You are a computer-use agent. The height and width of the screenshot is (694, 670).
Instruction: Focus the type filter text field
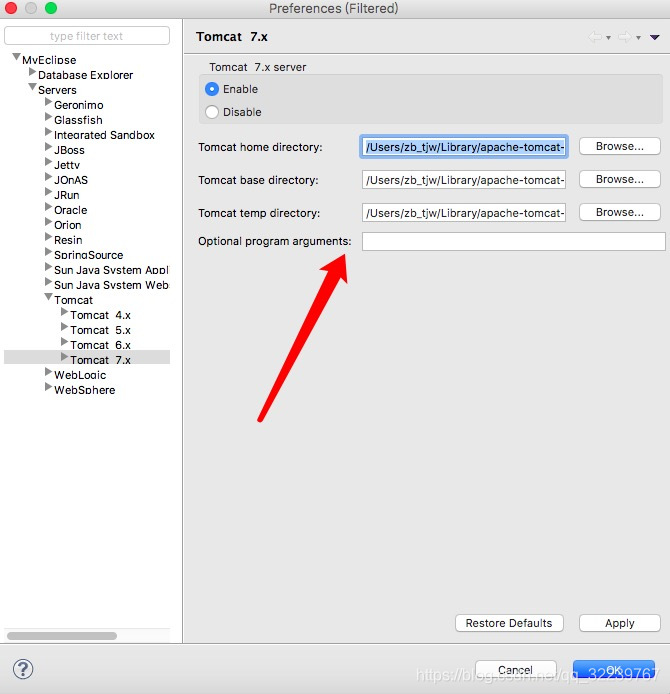(87, 36)
